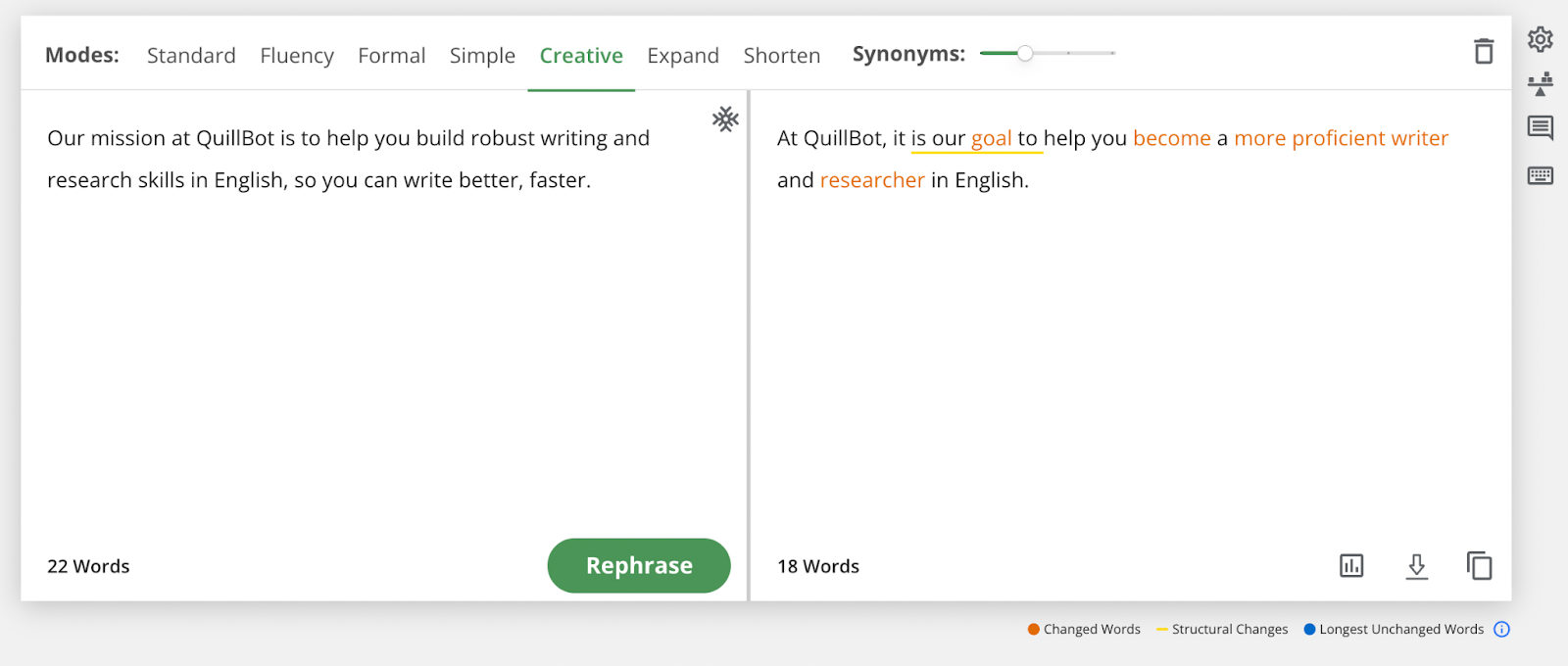The image size is (1568, 666).
Task: Click the '18 Words' count
Action: (x=818, y=566)
